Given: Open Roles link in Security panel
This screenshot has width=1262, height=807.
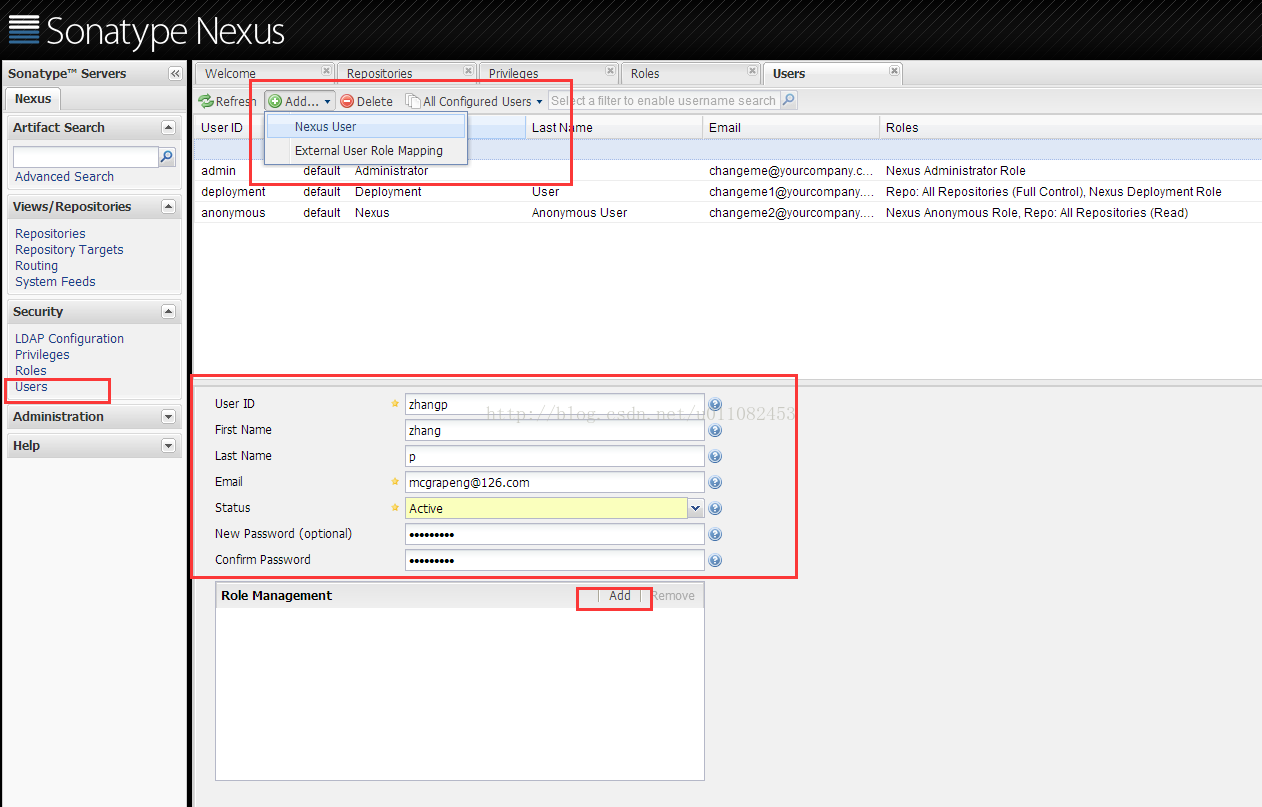Looking at the screenshot, I should (30, 371).
